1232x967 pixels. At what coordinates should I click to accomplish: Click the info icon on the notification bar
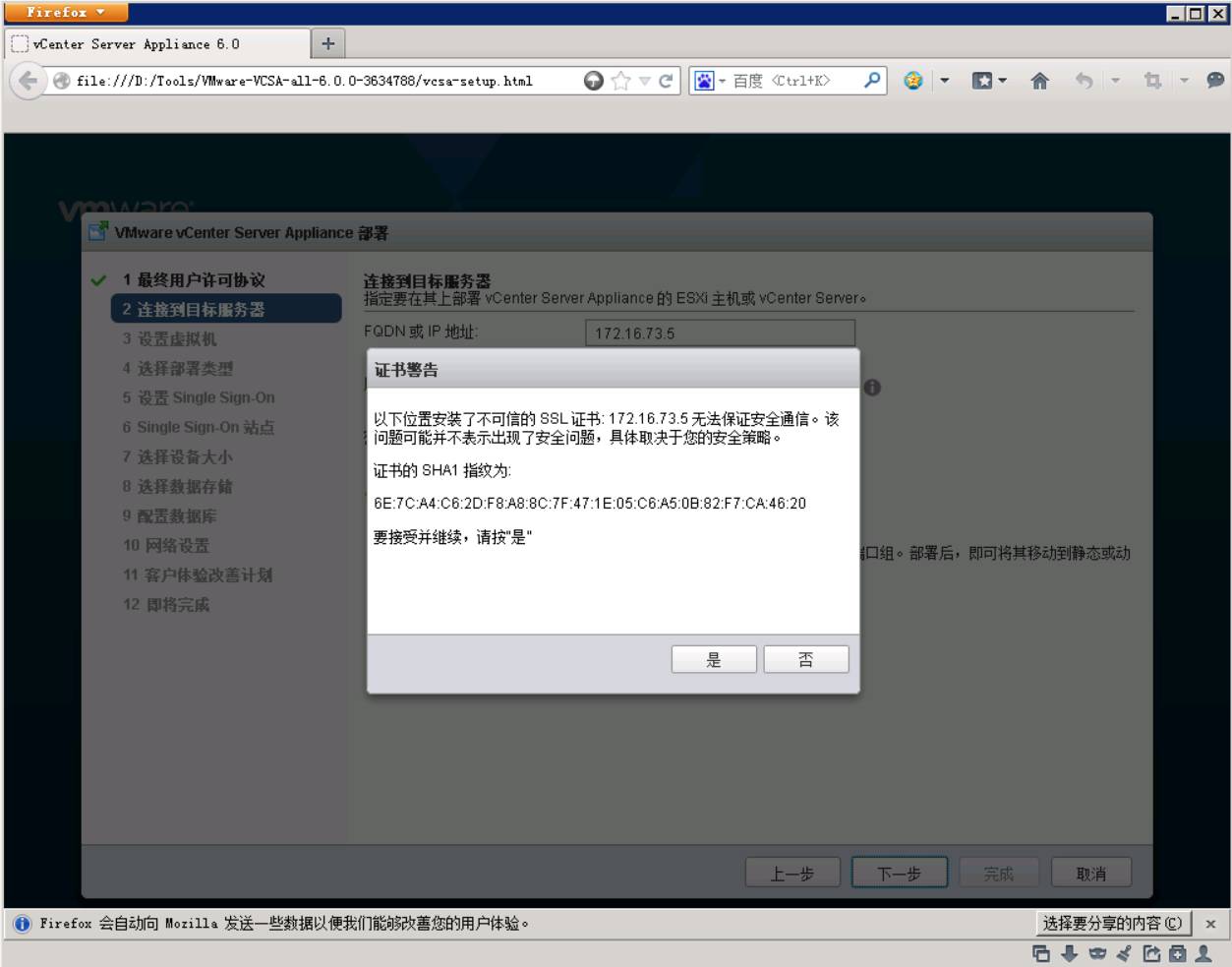click(x=22, y=924)
